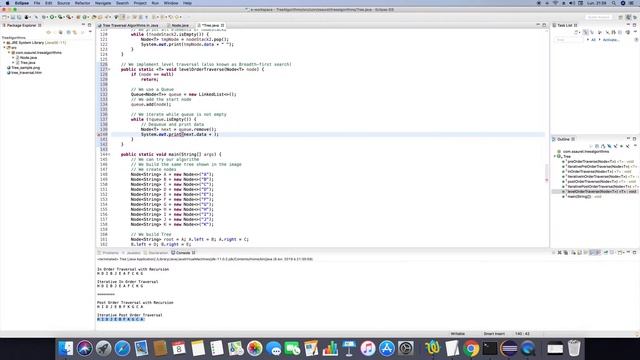
Task: Click the green Run toolbar button
Action: (52, 17)
